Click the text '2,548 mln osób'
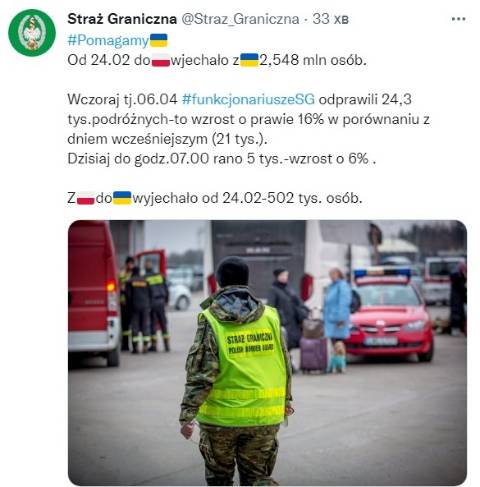The width and height of the screenshot is (480, 487). tap(313, 60)
